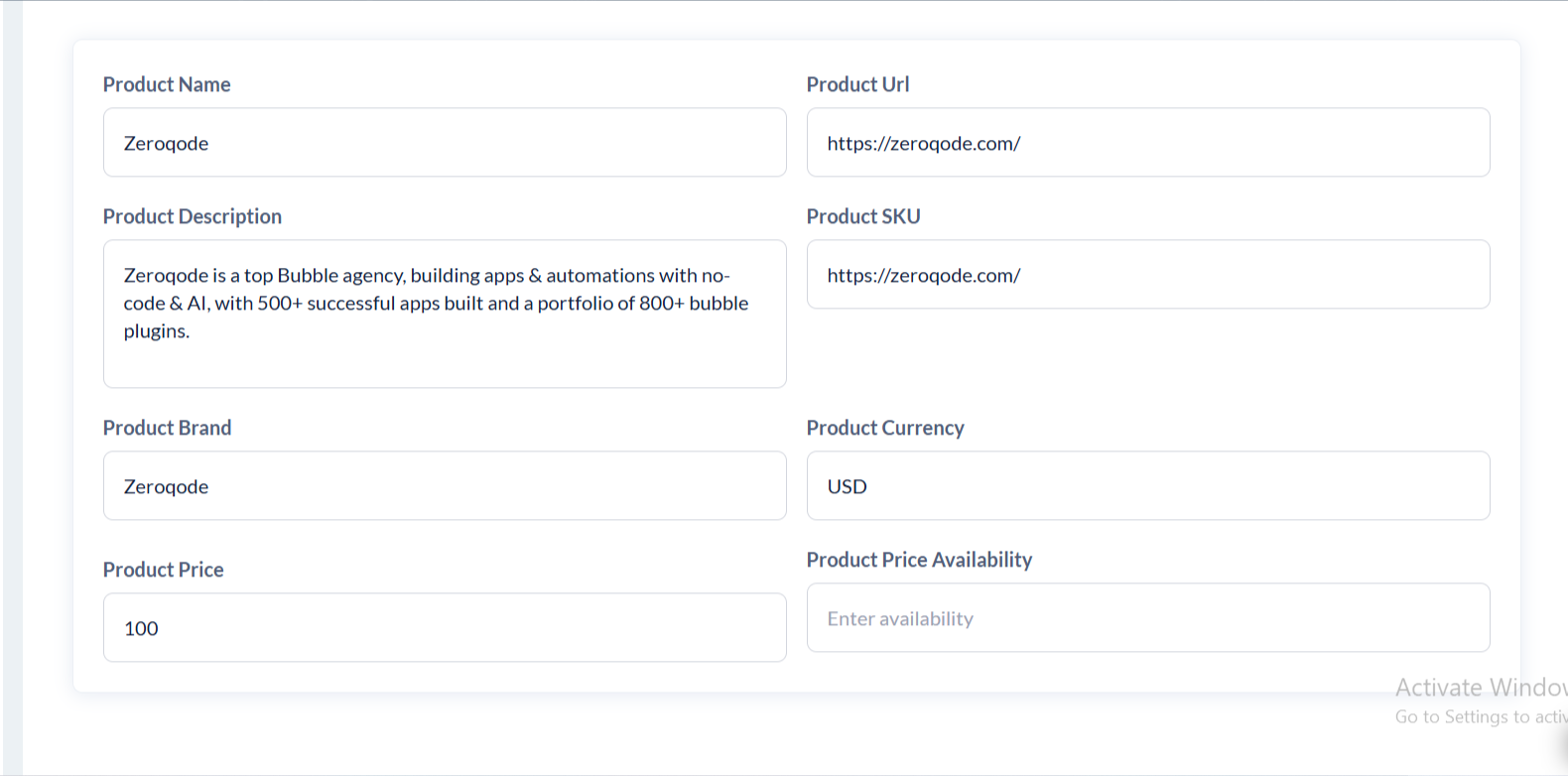Click inside the Product Description textarea

tap(445, 314)
